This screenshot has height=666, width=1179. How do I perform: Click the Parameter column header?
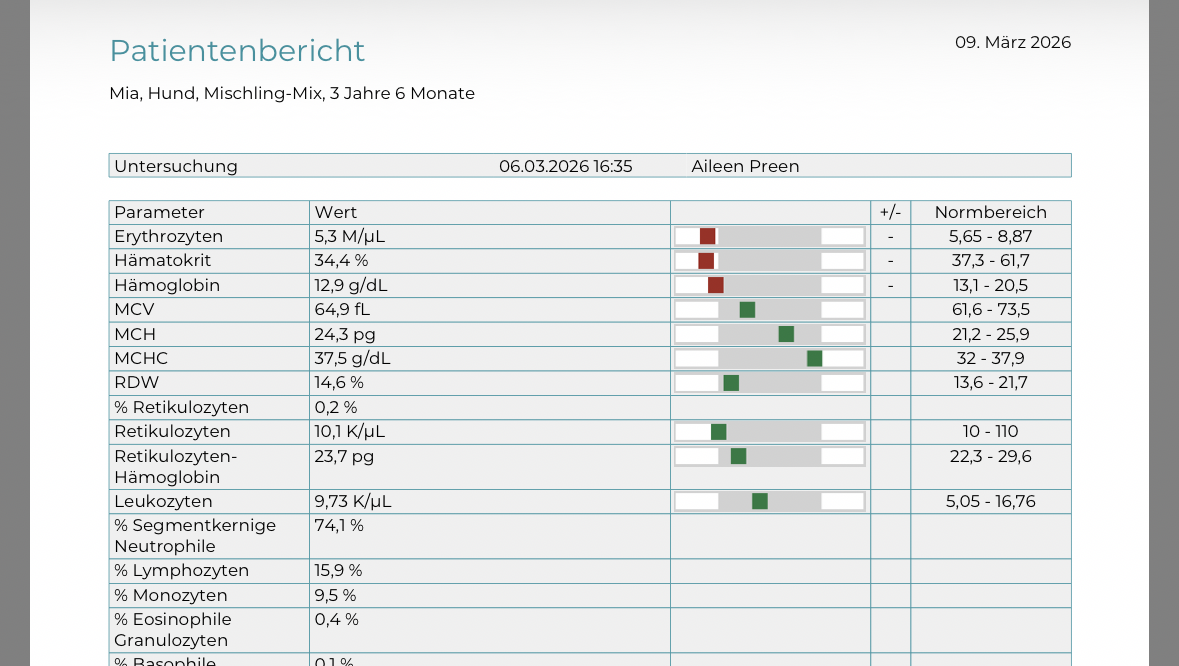point(159,213)
